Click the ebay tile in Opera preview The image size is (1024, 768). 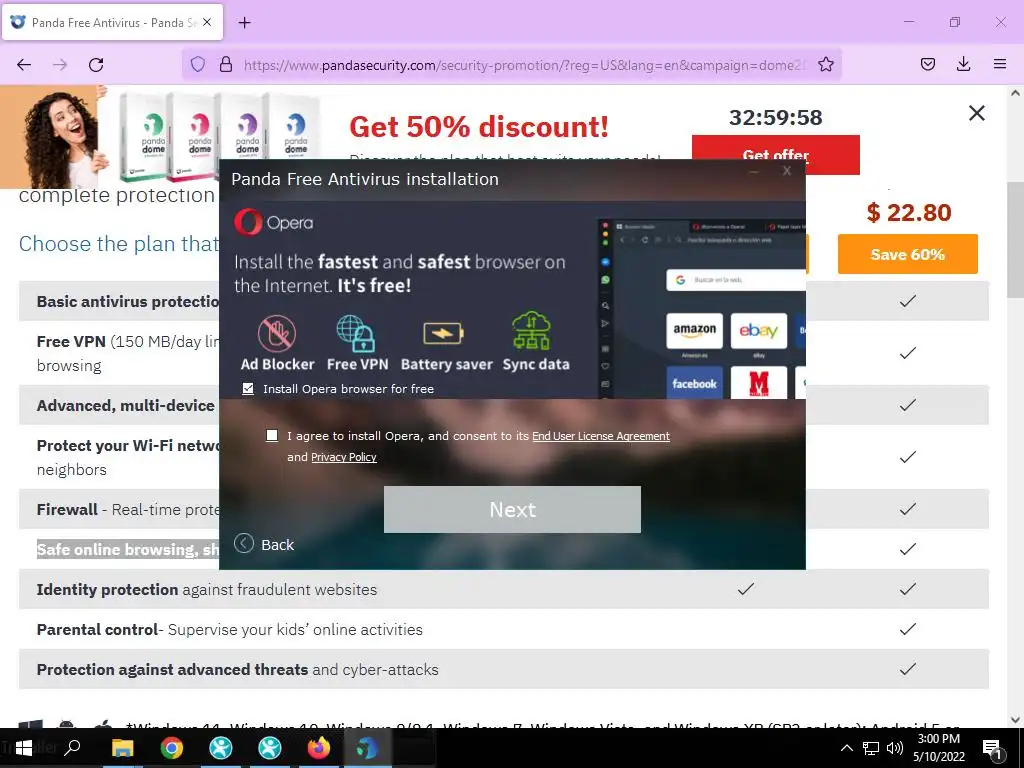click(x=758, y=330)
